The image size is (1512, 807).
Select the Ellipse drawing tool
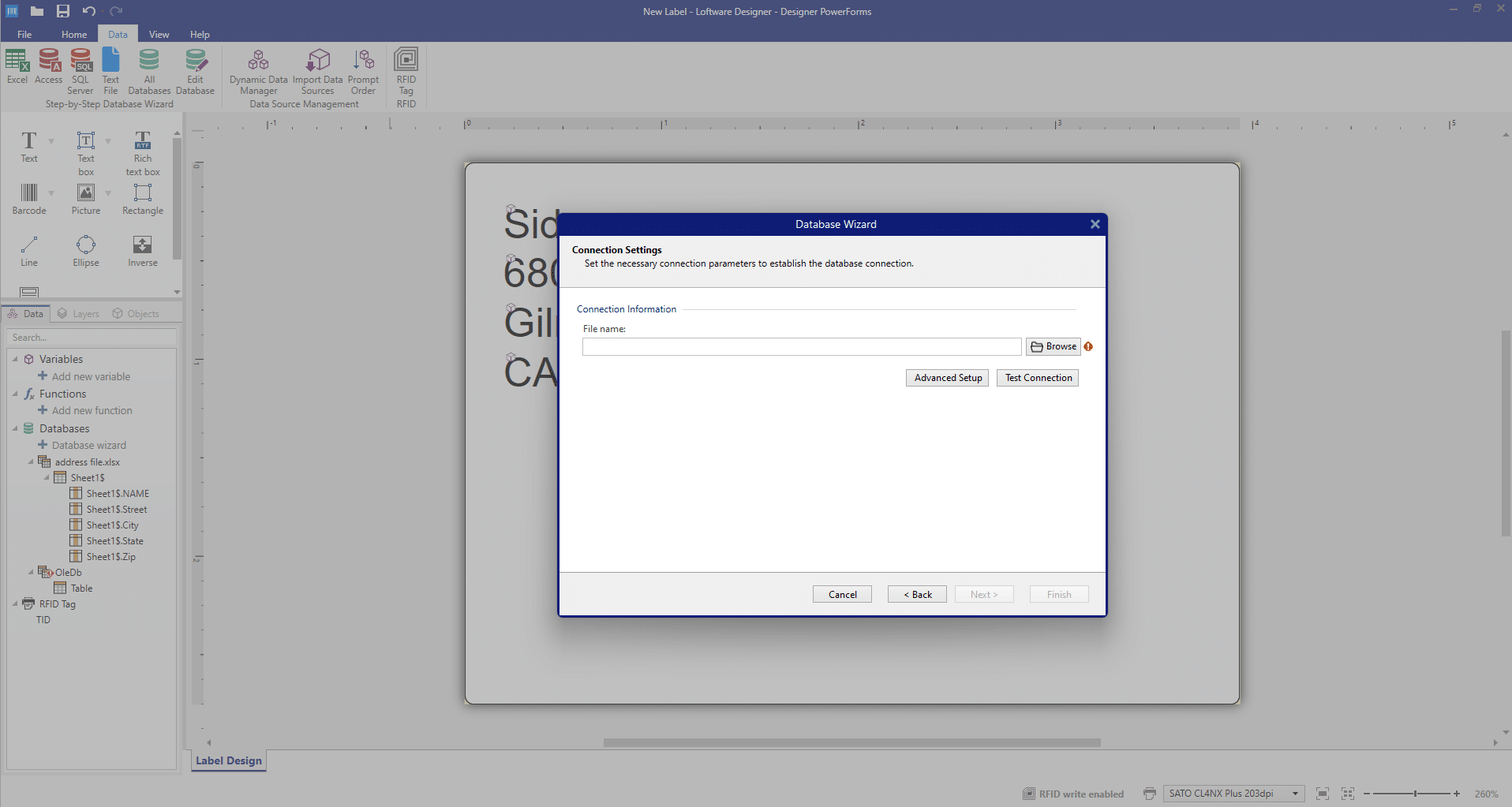tap(85, 250)
